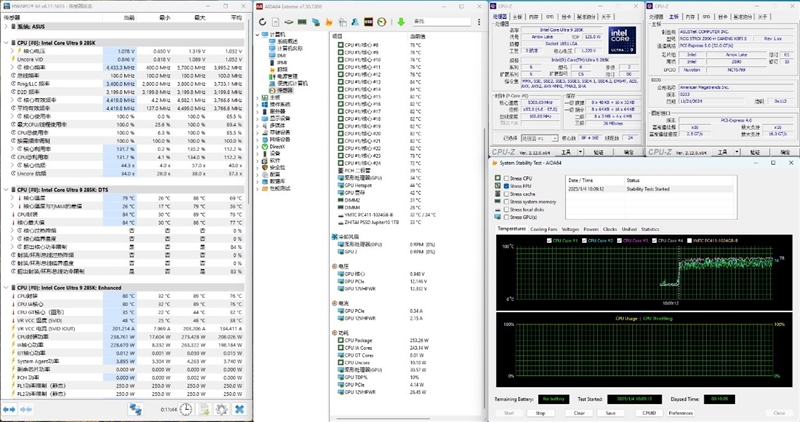This screenshot has width=800, height=422.
Task: Enable Stress GPU(s) checkbox
Action: point(507,217)
